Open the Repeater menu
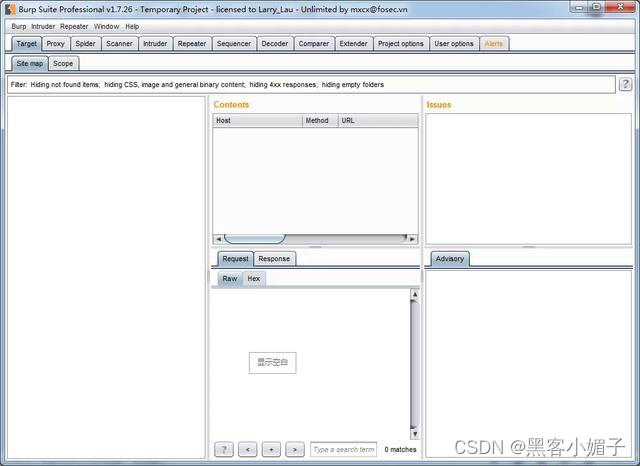The width and height of the screenshot is (640, 466). (x=74, y=27)
